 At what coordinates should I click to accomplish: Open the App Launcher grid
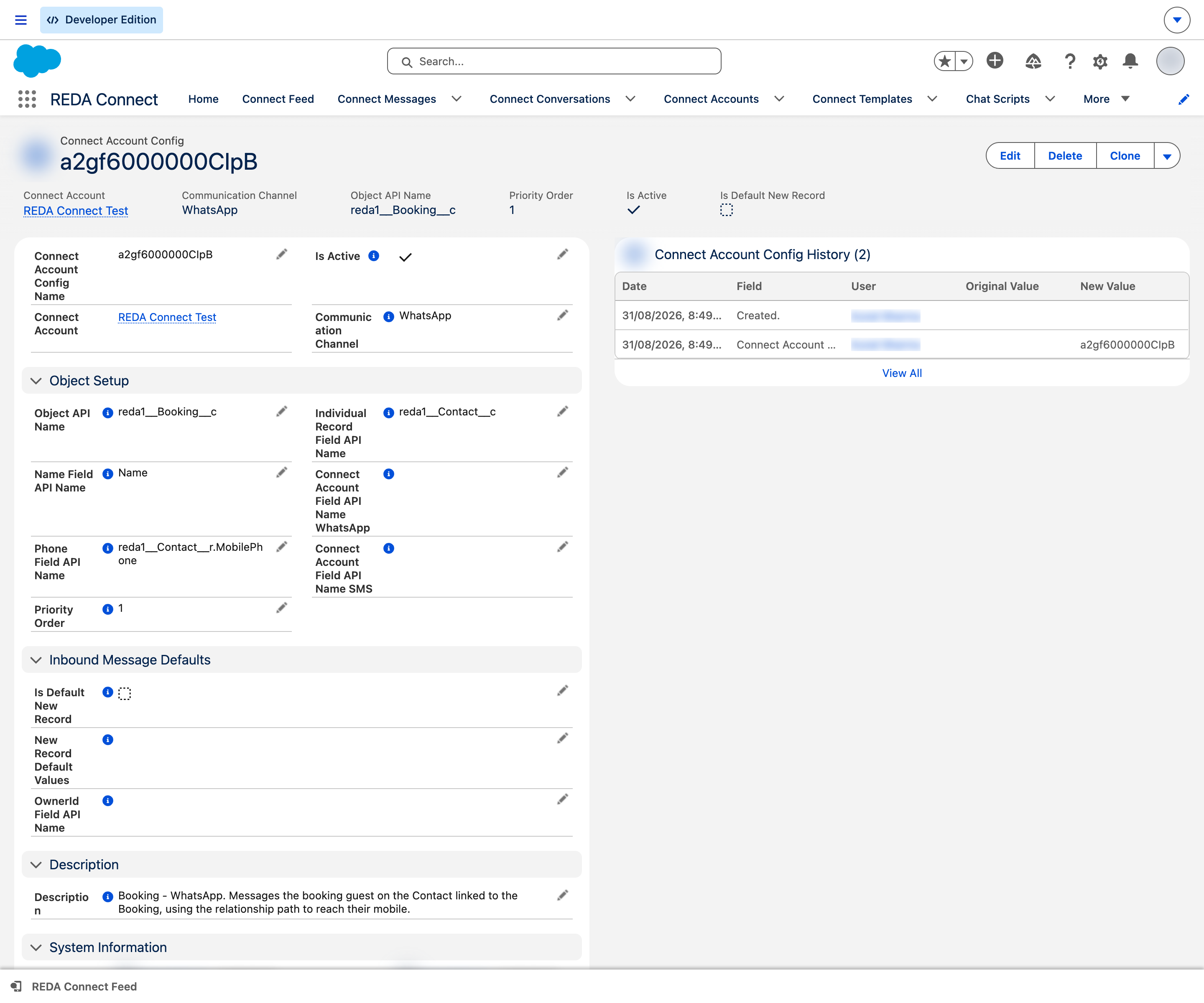(27, 99)
